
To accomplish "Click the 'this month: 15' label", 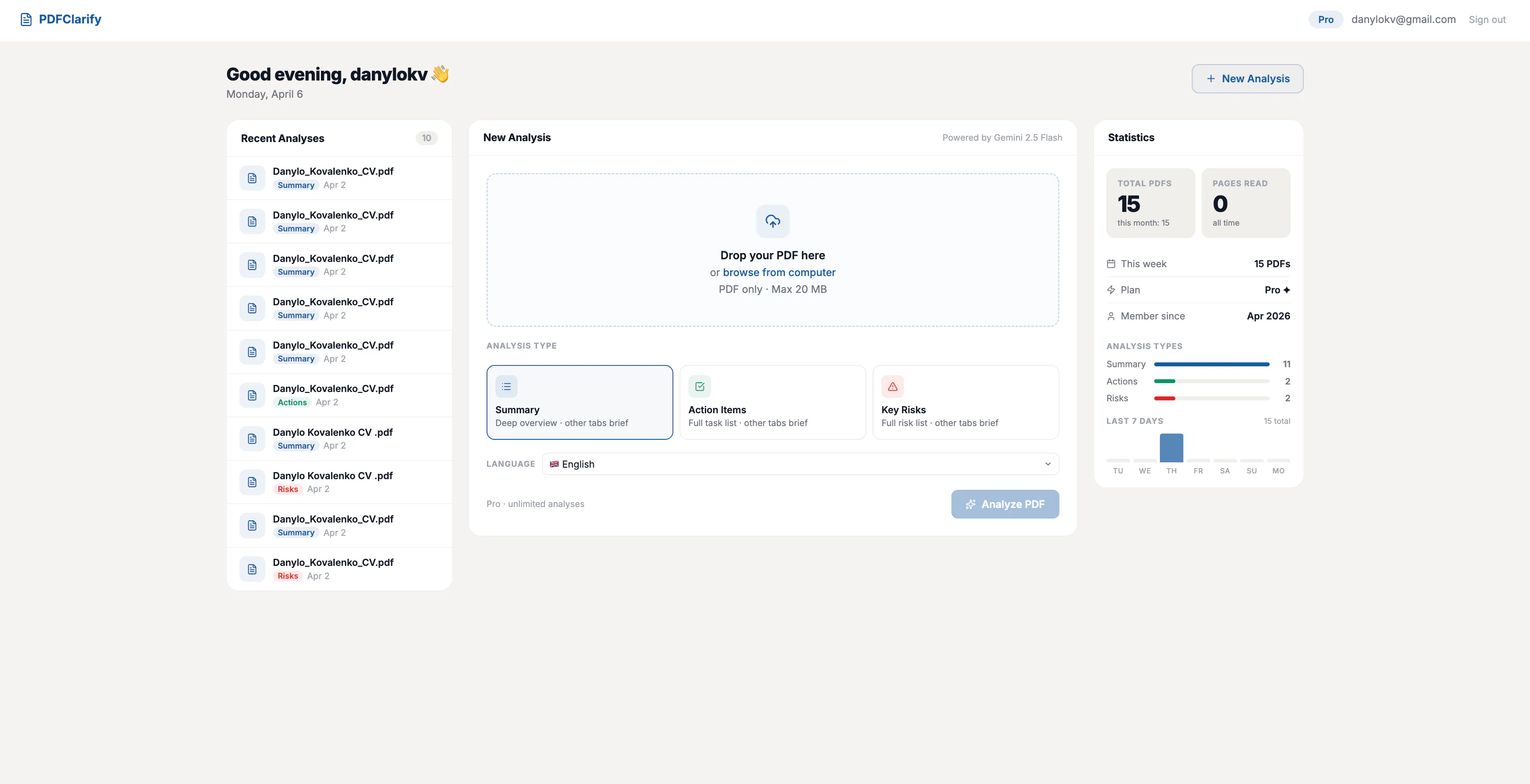I will [x=1143, y=223].
